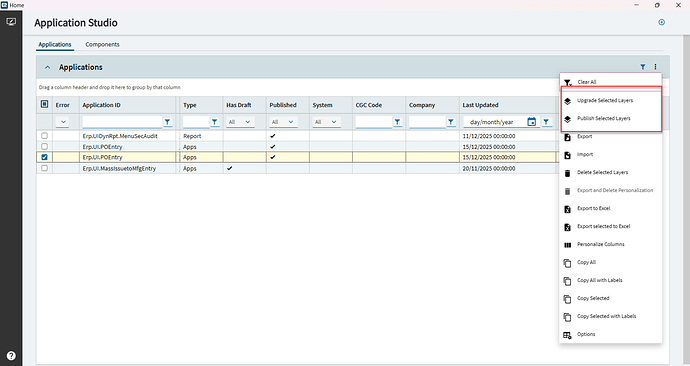Toggle the select-all checkbox in grid header
The height and width of the screenshot is (366, 690).
[44, 104]
